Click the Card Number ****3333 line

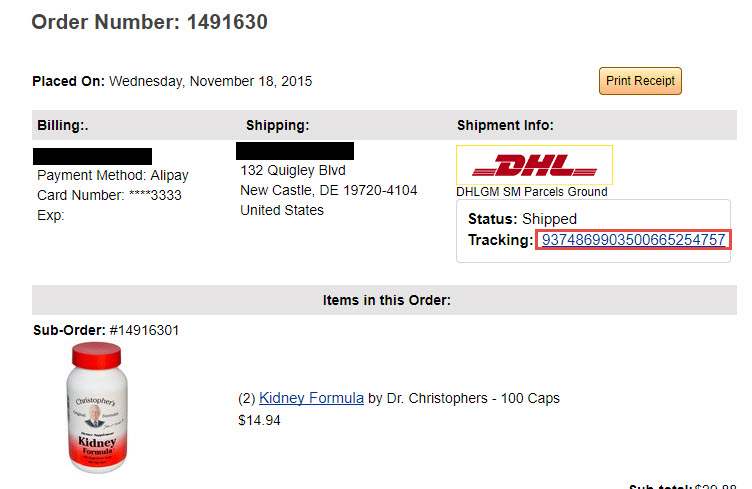click(x=109, y=195)
